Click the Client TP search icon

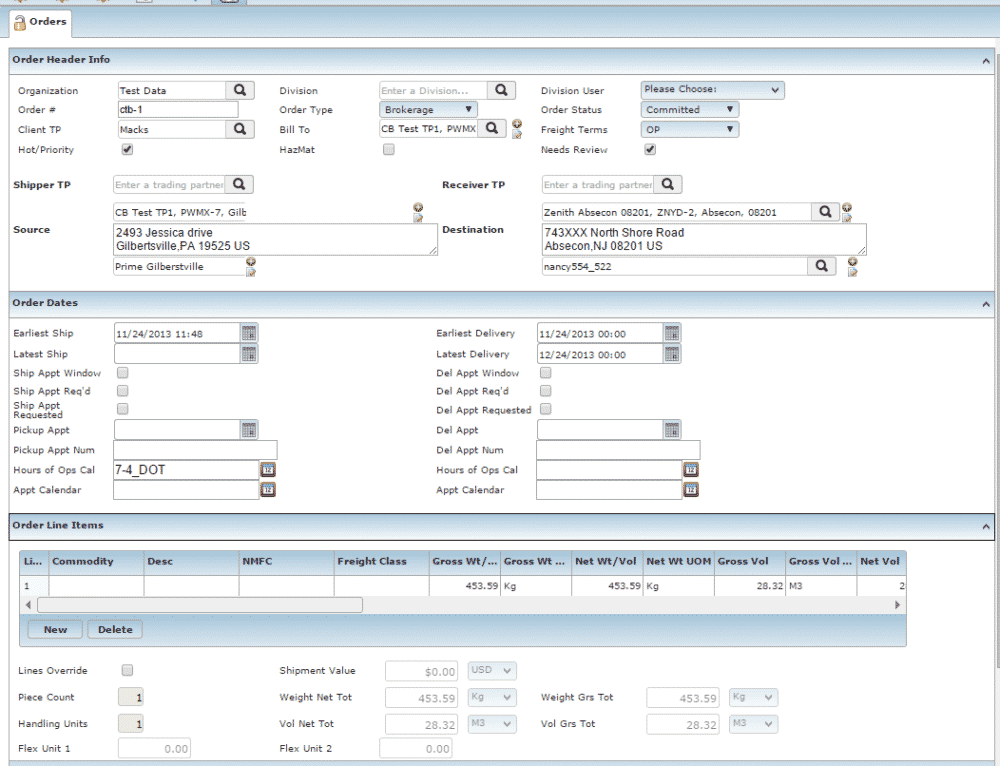click(x=240, y=129)
